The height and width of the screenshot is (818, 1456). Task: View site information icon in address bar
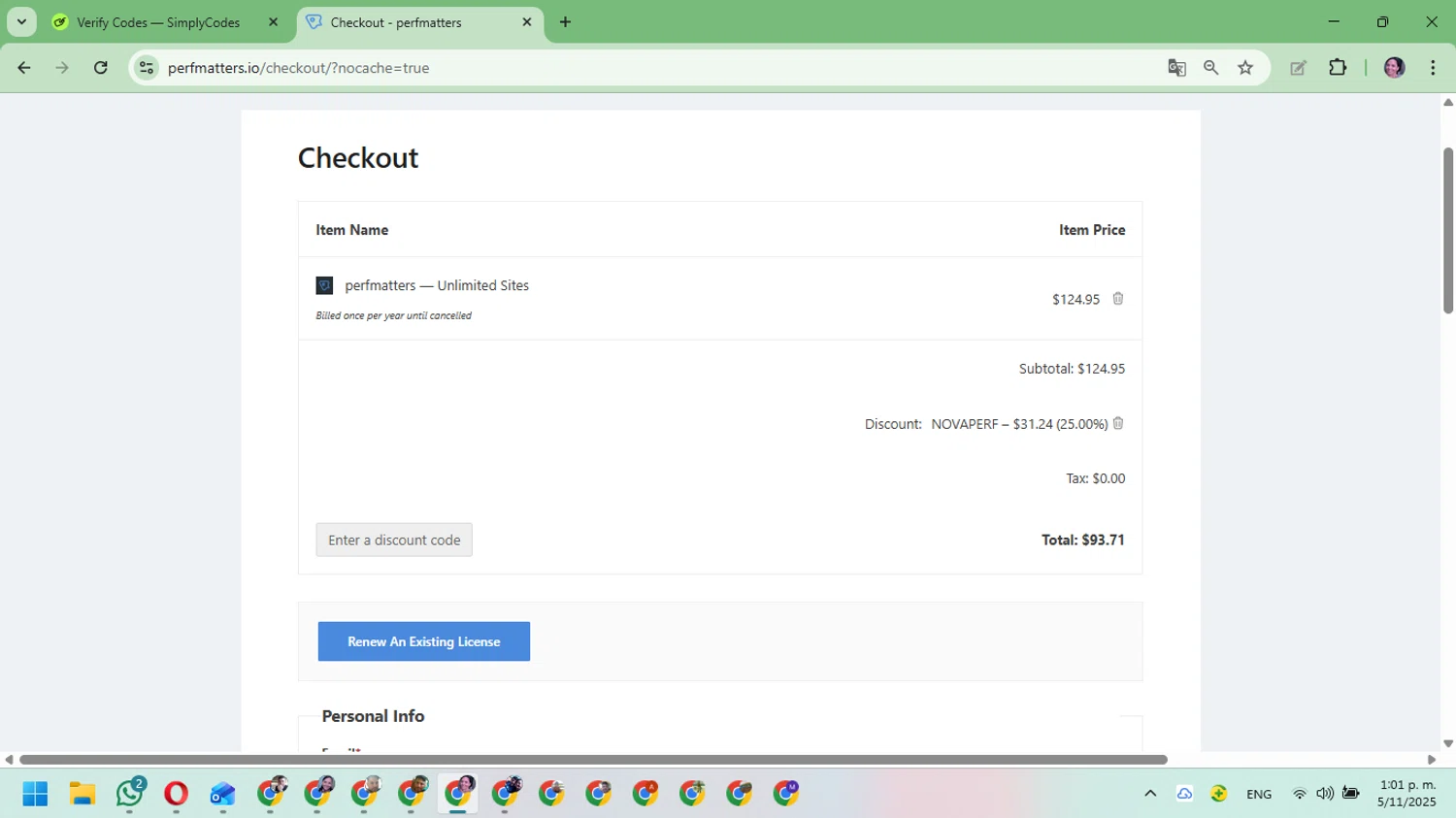coord(147,68)
